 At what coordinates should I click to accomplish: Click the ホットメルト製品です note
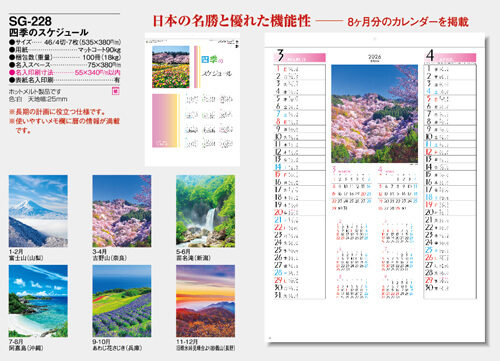tap(35, 91)
